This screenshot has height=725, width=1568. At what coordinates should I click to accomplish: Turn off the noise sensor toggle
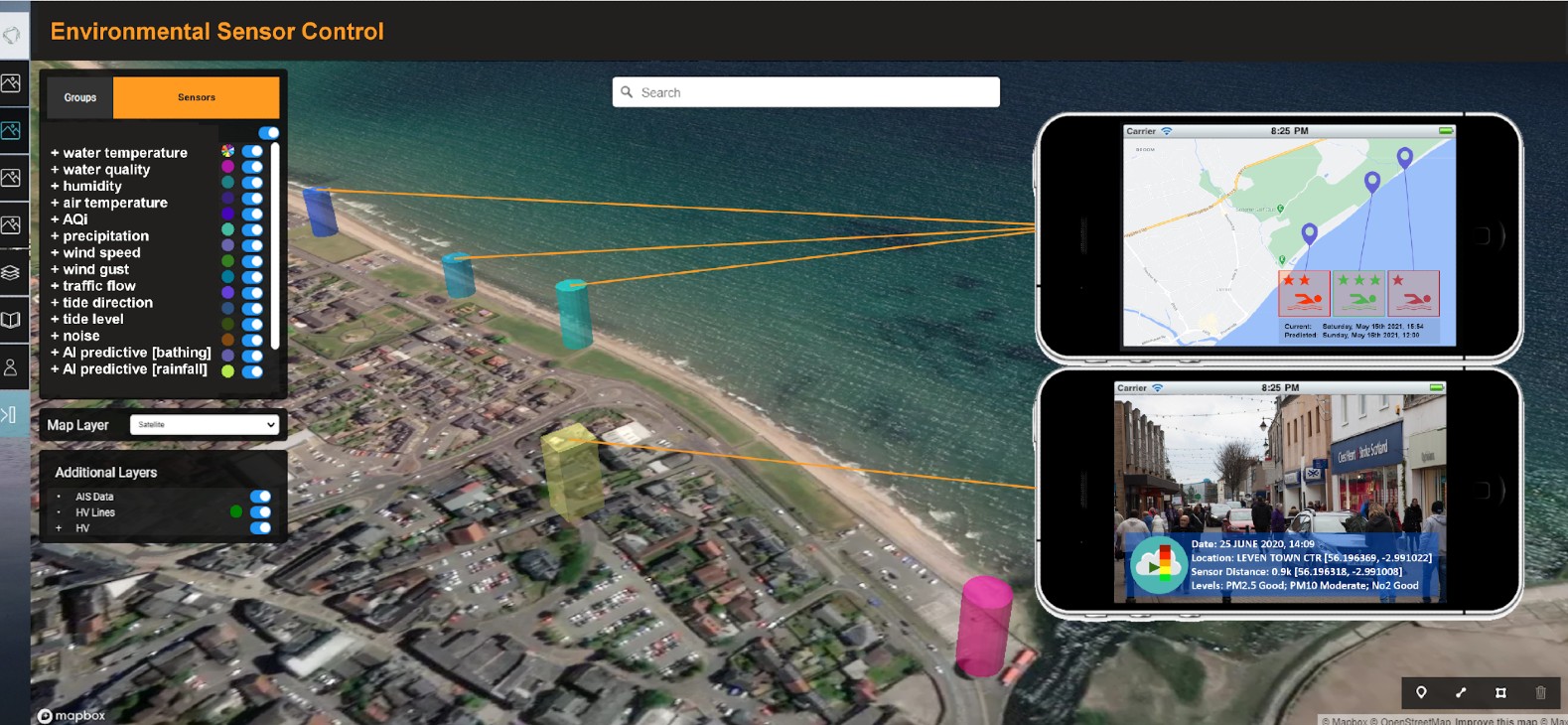pyautogui.click(x=253, y=340)
